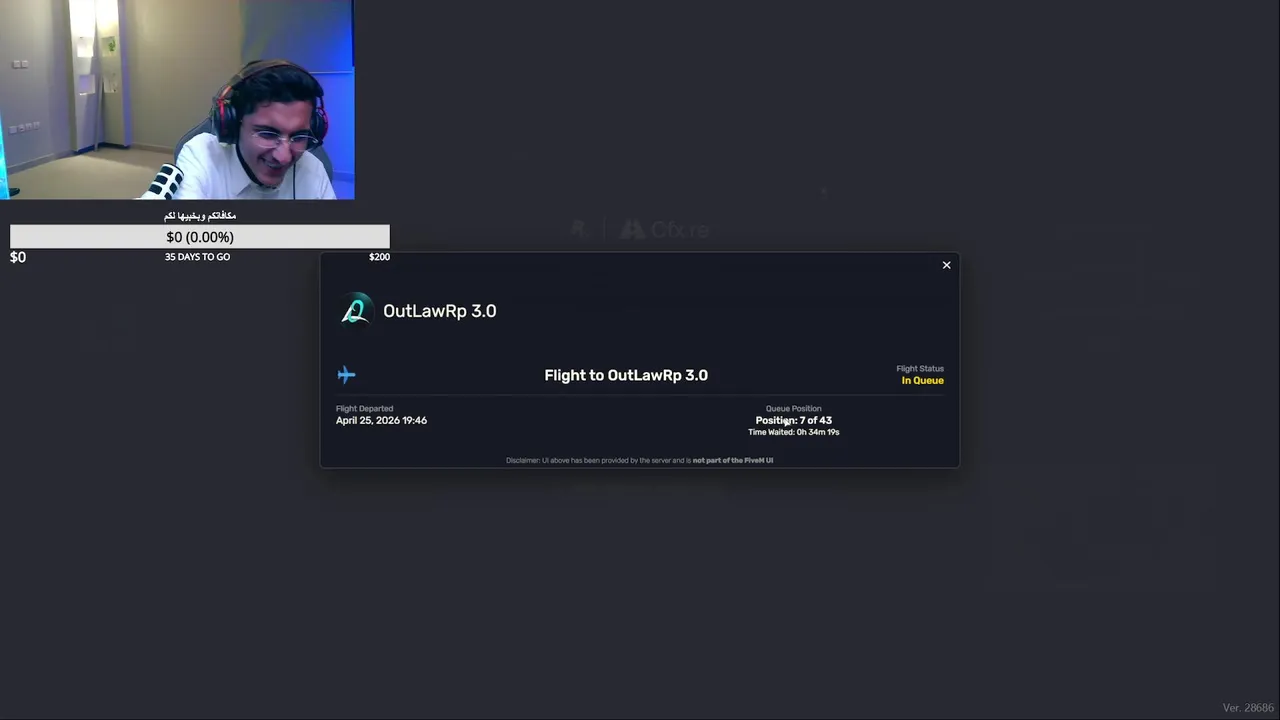Screen dimensions: 1280x720
Task: Click the 'Flight Departed' label
Action: click(x=364, y=408)
